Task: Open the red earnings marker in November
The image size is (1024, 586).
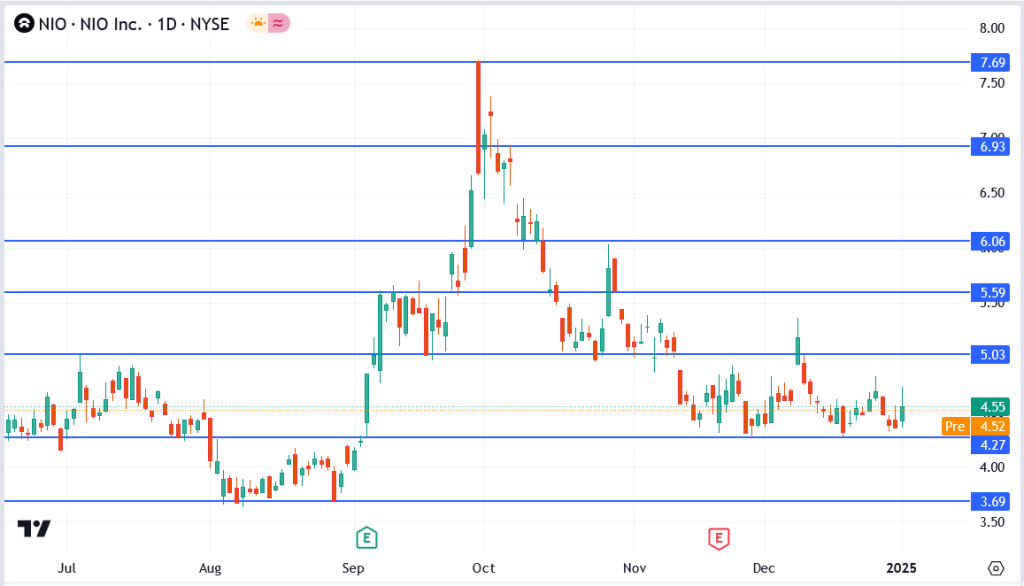Action: pos(717,538)
